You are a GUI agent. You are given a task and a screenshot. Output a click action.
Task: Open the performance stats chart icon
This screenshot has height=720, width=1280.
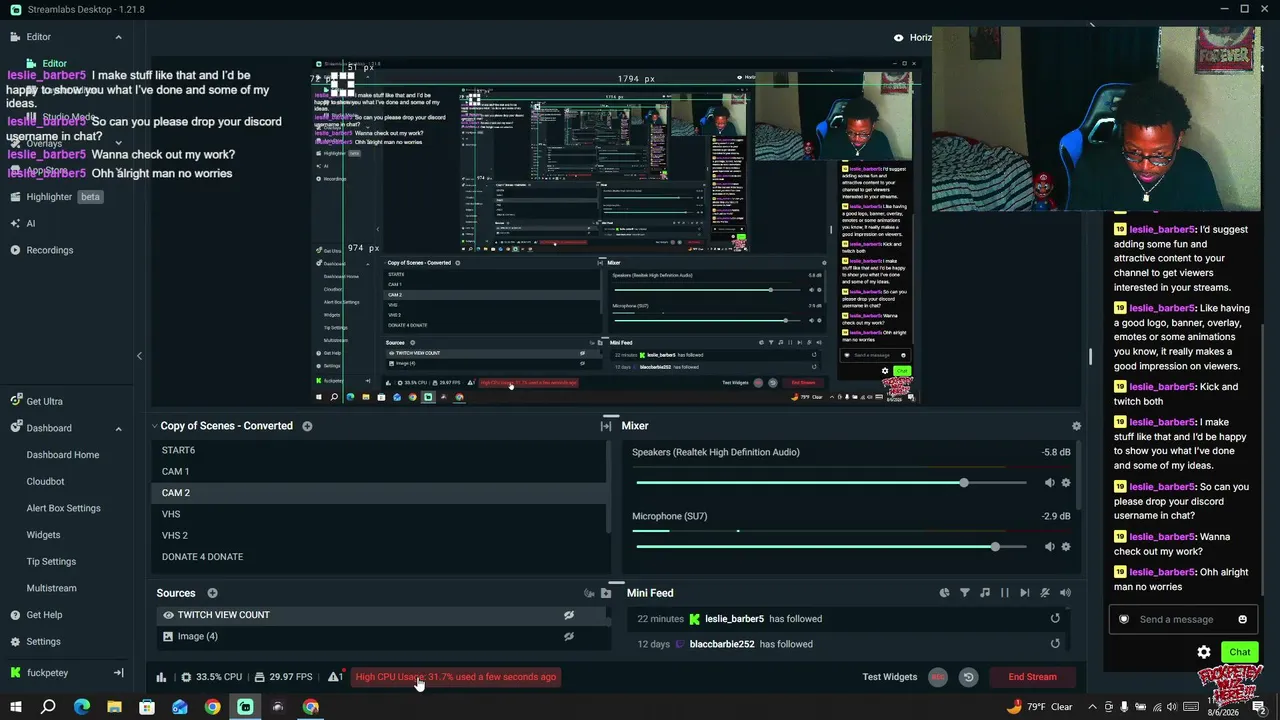pos(161,677)
